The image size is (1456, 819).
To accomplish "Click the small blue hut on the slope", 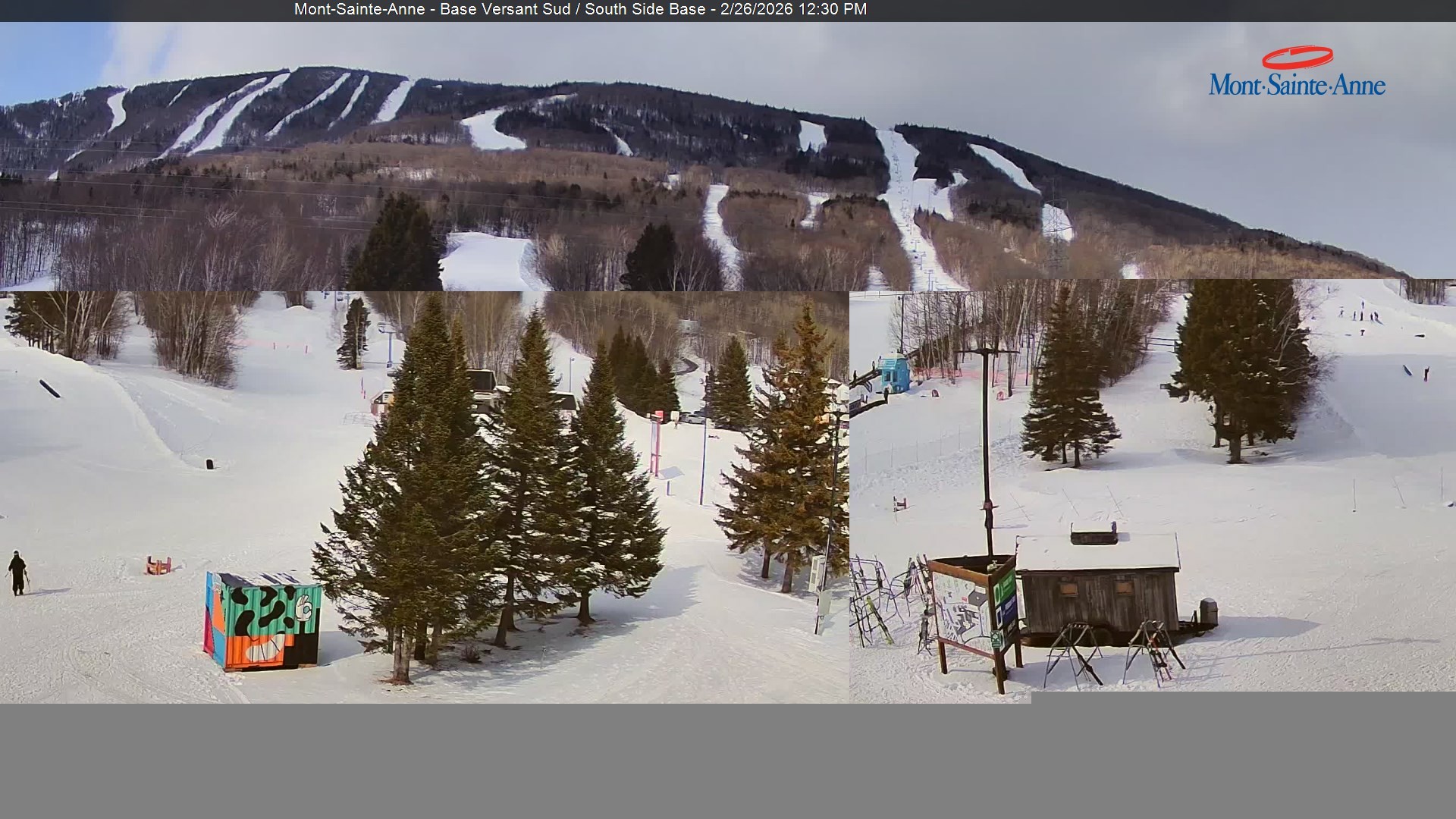I will (x=895, y=372).
